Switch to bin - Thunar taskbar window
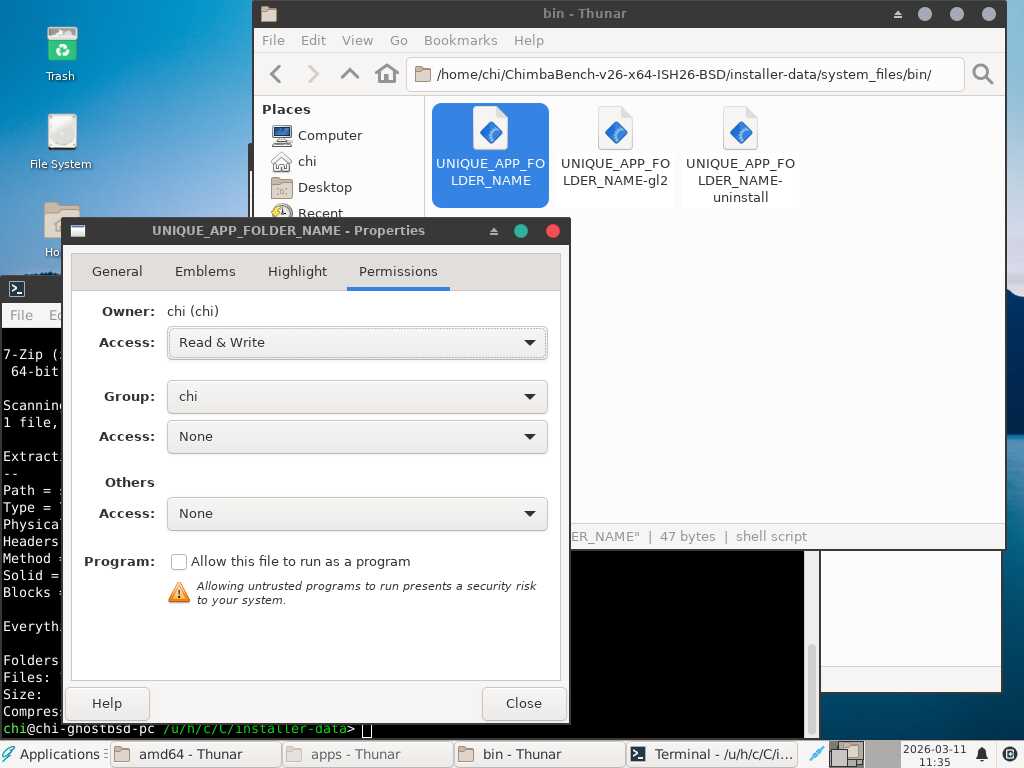The width and height of the screenshot is (1024, 768). coord(539,754)
